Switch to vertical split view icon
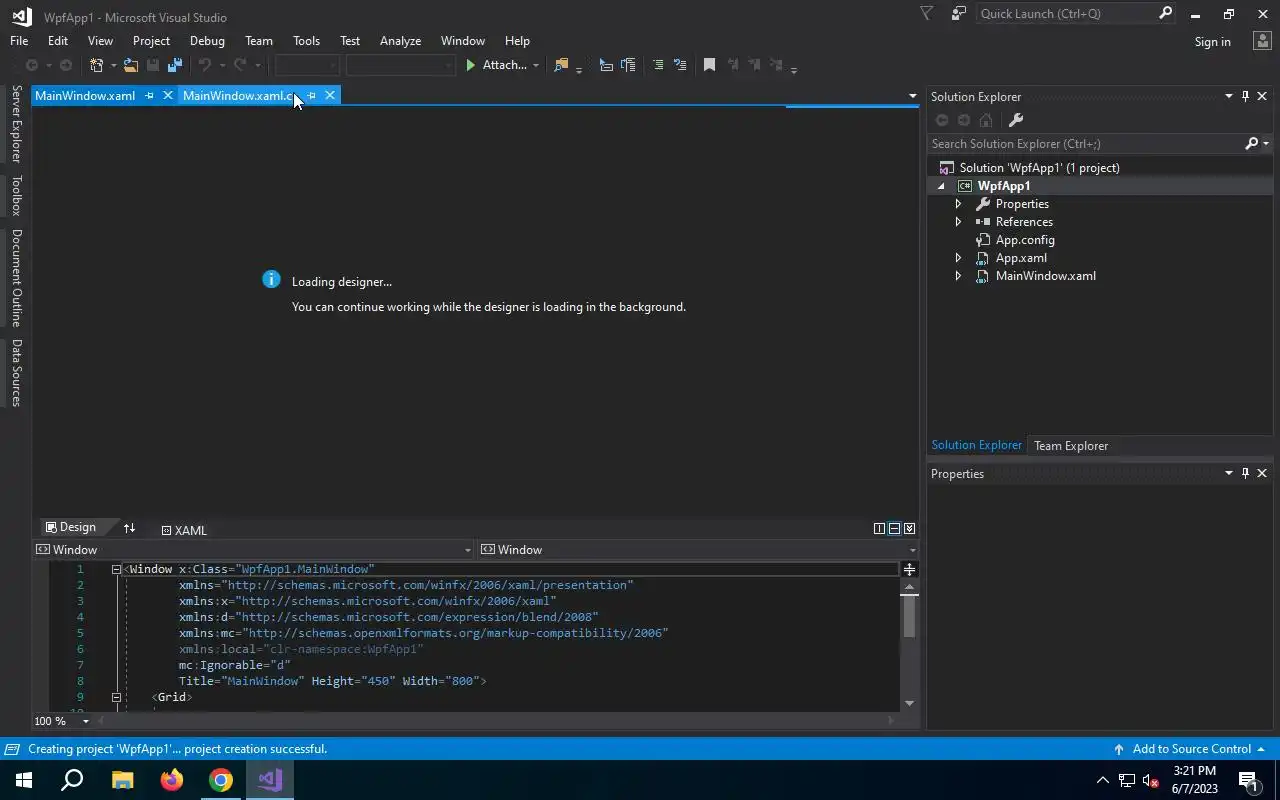Image resolution: width=1280 pixels, height=800 pixels. tap(879, 528)
